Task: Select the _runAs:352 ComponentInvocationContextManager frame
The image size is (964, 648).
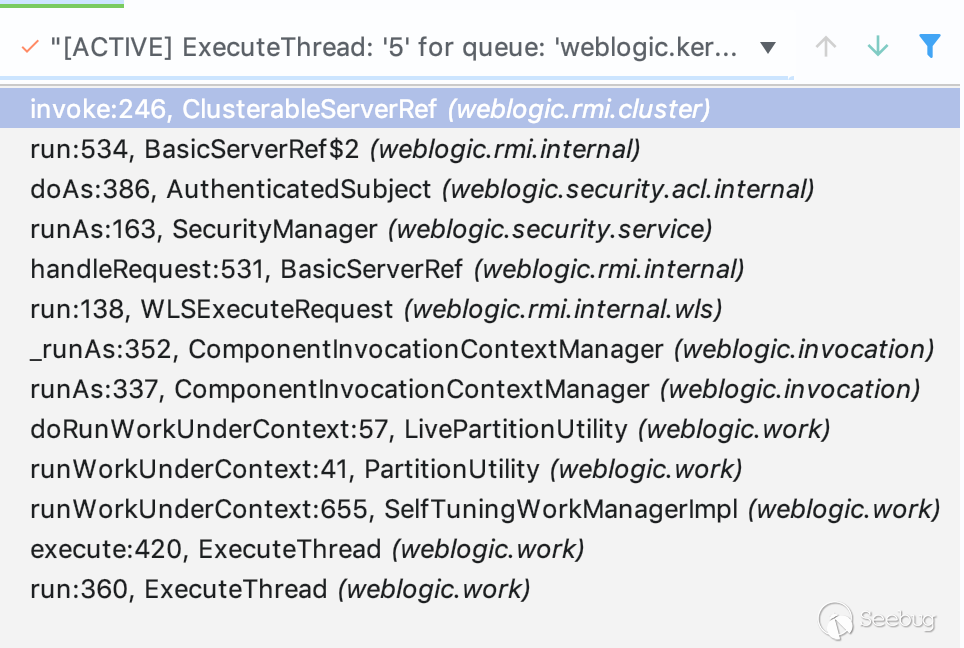Action: [x=482, y=349]
